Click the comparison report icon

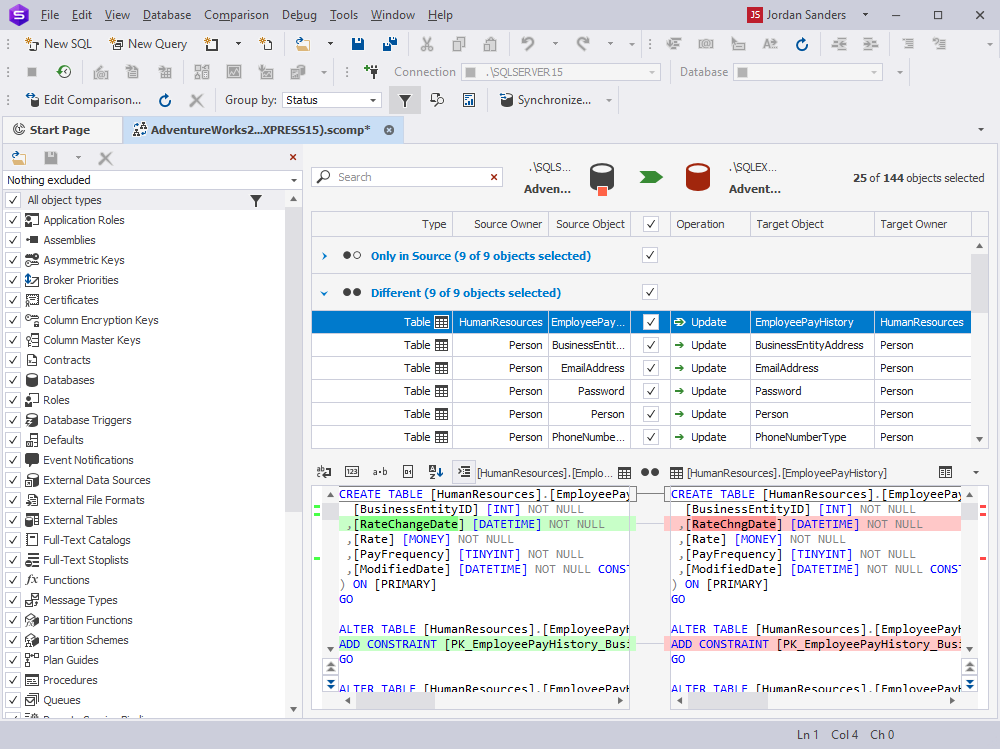(469, 100)
